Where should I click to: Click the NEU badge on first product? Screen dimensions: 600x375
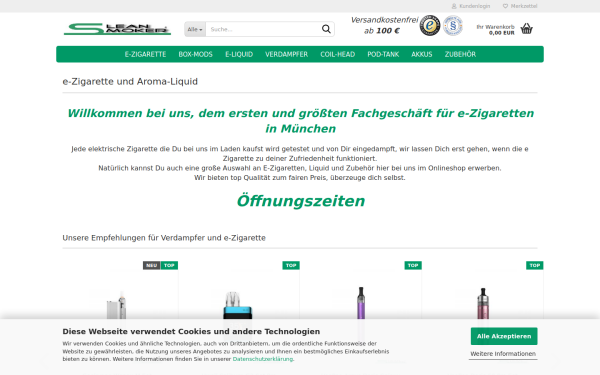[x=152, y=265]
